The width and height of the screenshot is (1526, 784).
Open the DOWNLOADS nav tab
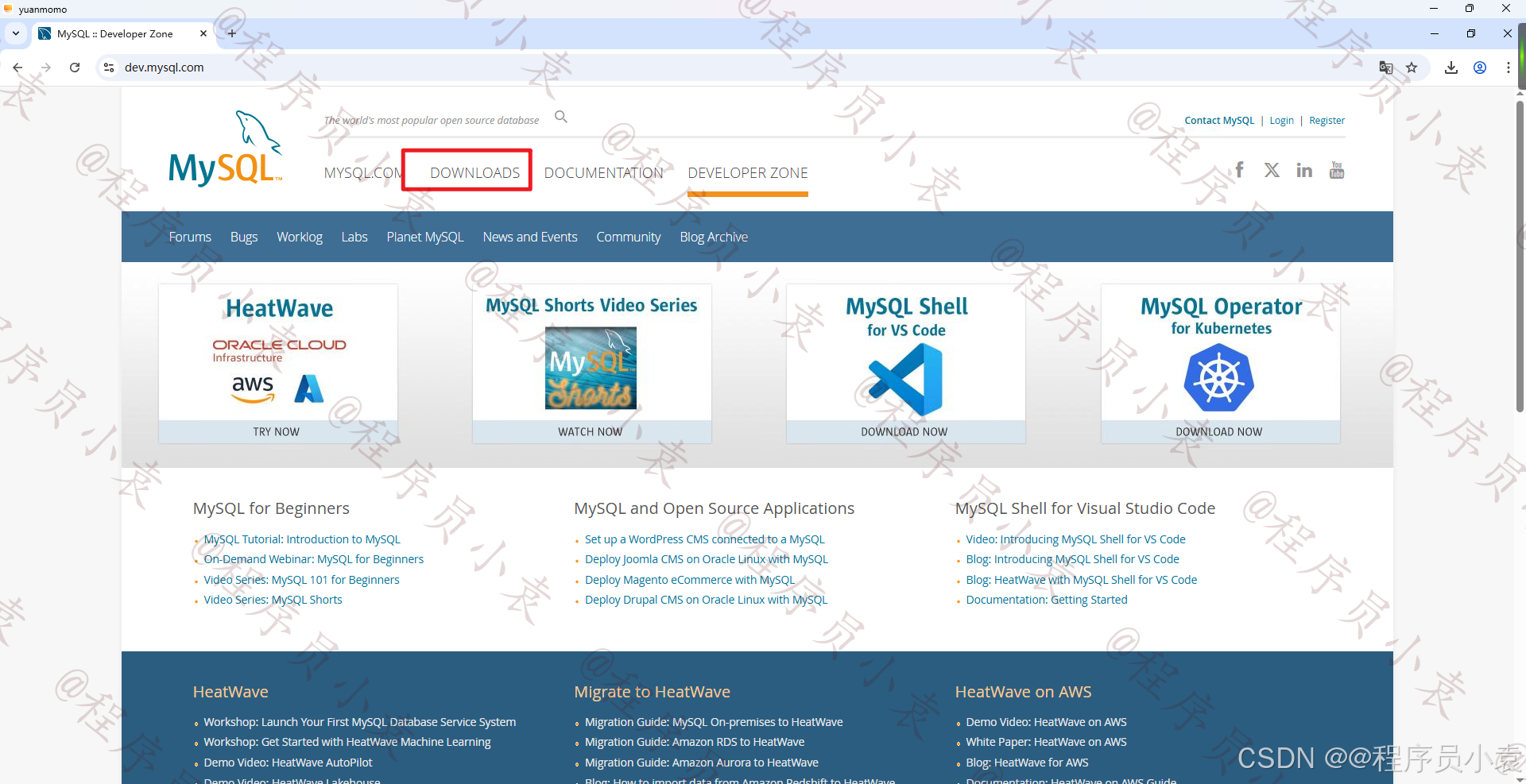[475, 172]
